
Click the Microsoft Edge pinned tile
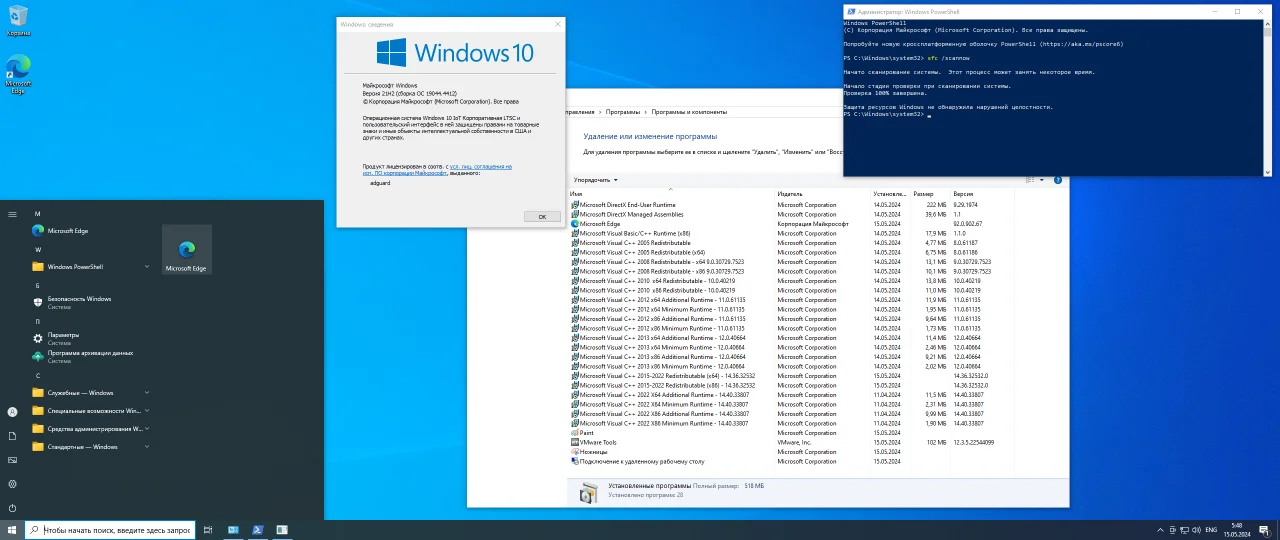coord(186,250)
